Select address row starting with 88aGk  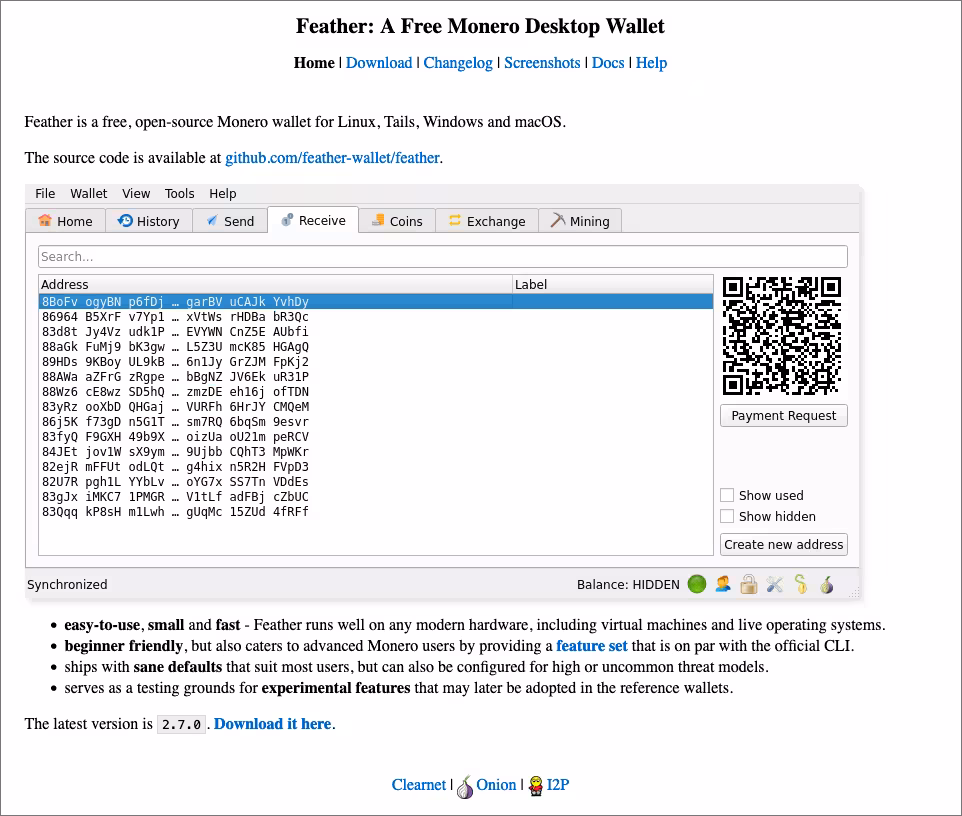[375, 347]
